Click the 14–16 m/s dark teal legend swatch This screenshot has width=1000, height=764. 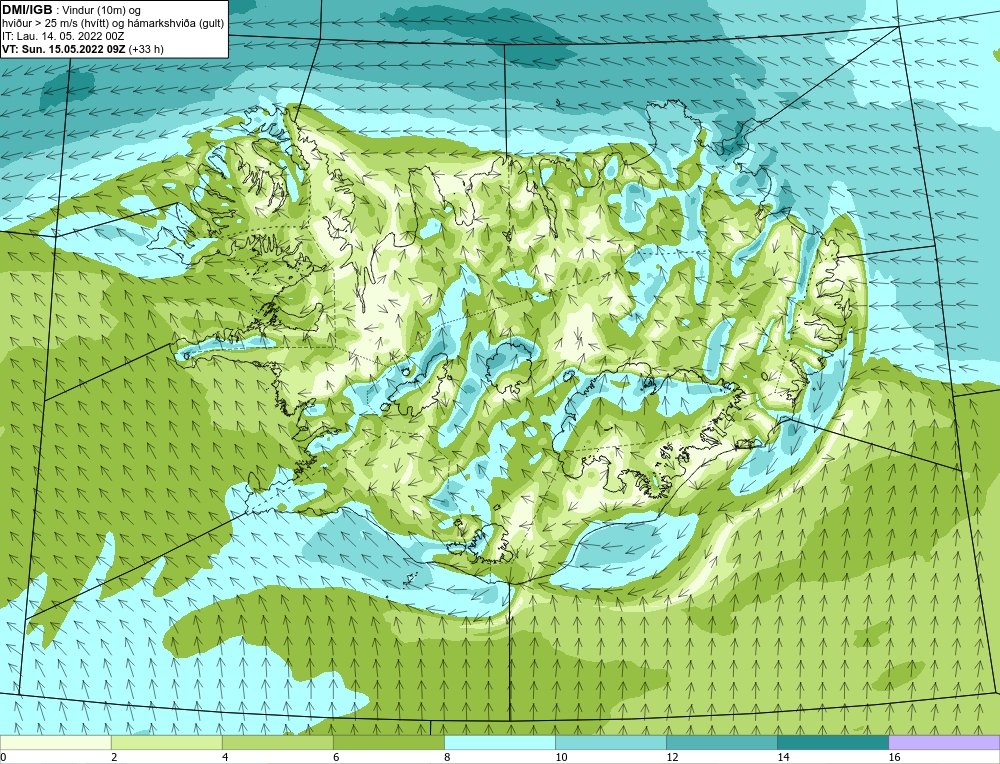point(832,742)
